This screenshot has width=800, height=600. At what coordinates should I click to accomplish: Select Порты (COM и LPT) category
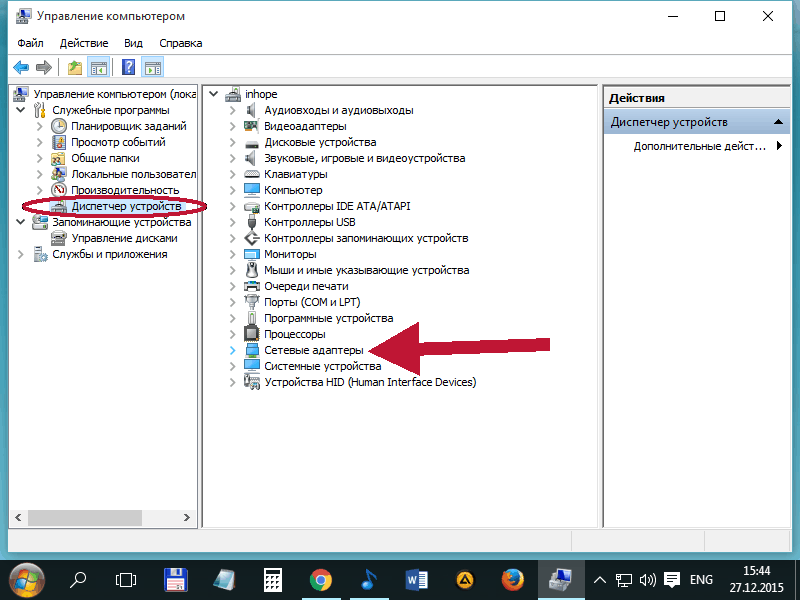coord(312,302)
